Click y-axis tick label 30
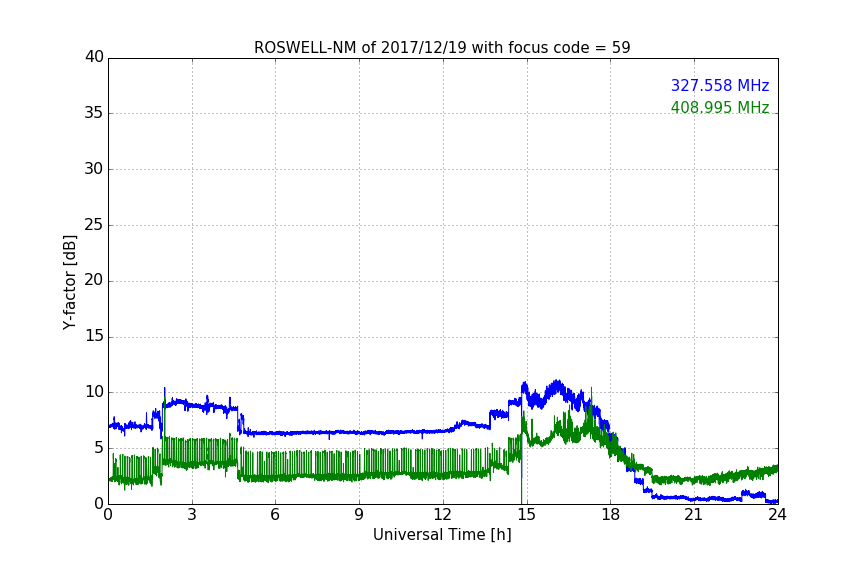 point(94,169)
